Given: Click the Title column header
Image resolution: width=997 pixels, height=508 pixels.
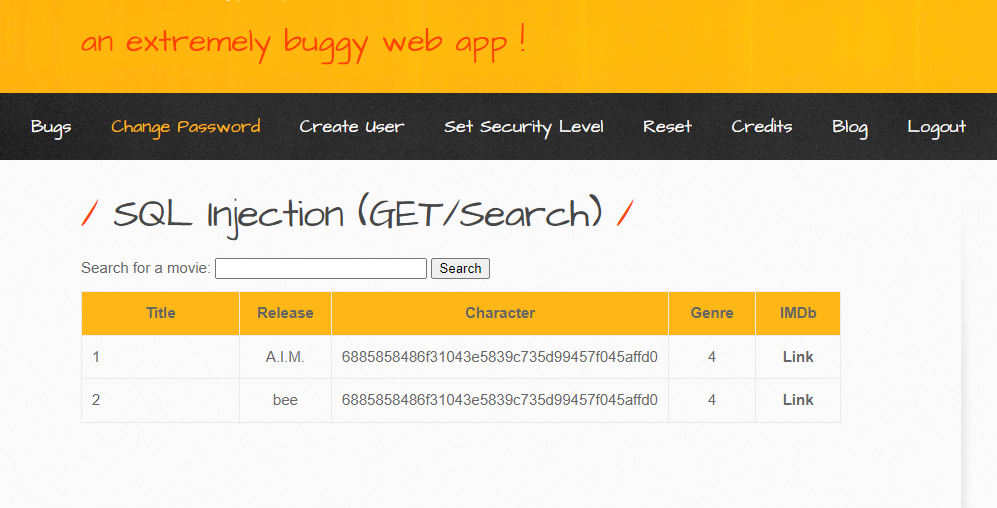Looking at the screenshot, I should click(161, 313).
